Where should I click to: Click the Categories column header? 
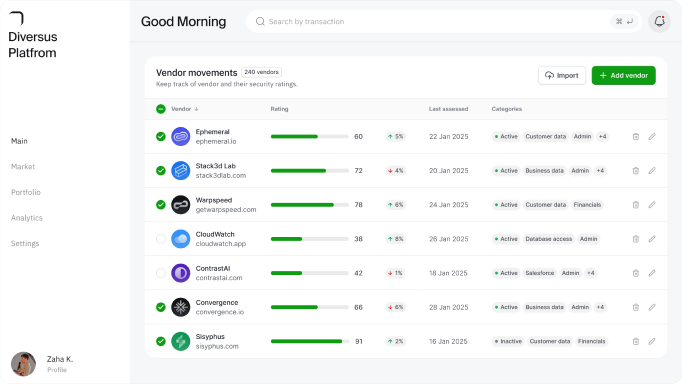pyautogui.click(x=507, y=109)
